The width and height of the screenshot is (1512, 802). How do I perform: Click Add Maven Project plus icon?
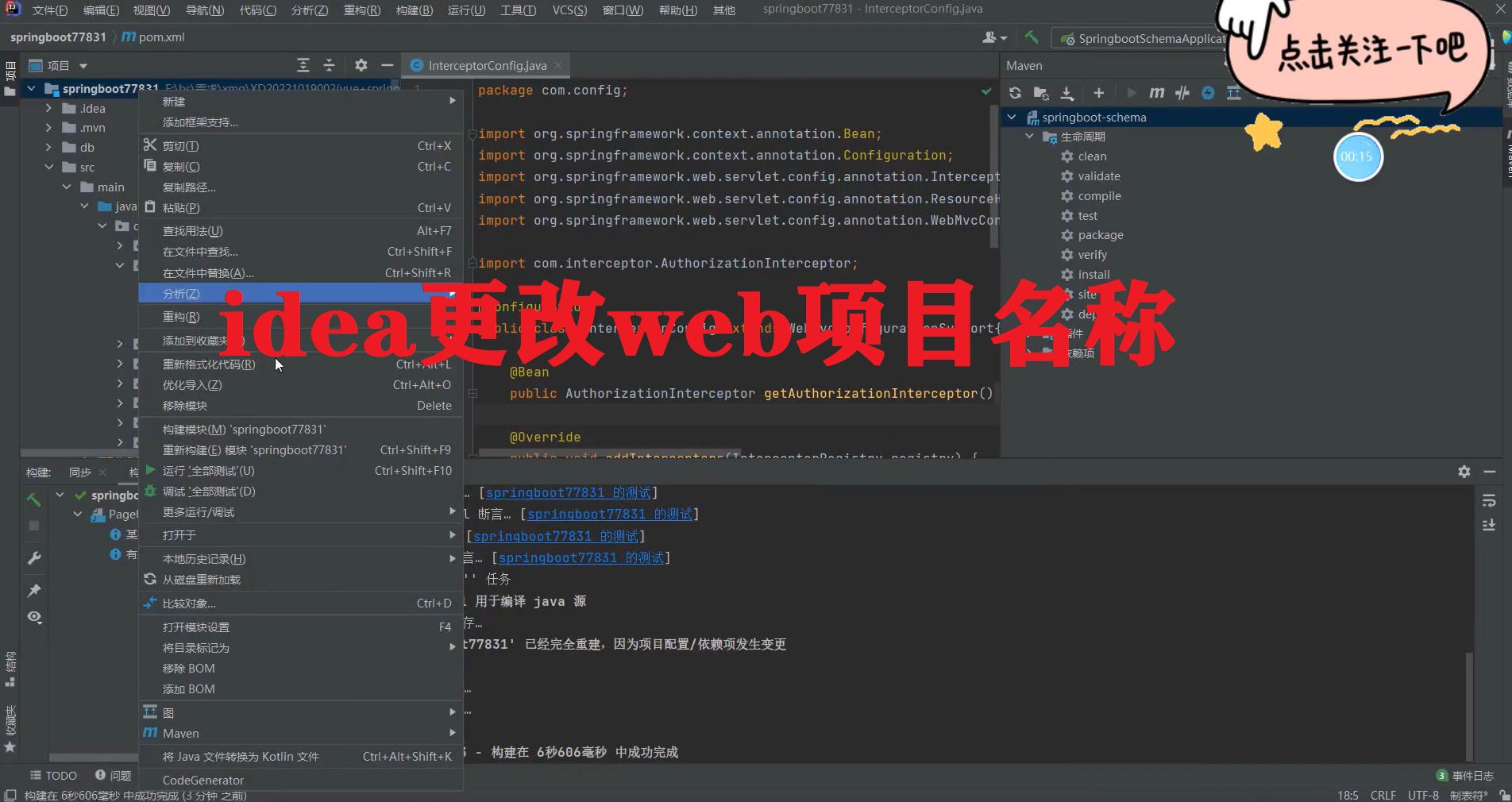[1099, 93]
